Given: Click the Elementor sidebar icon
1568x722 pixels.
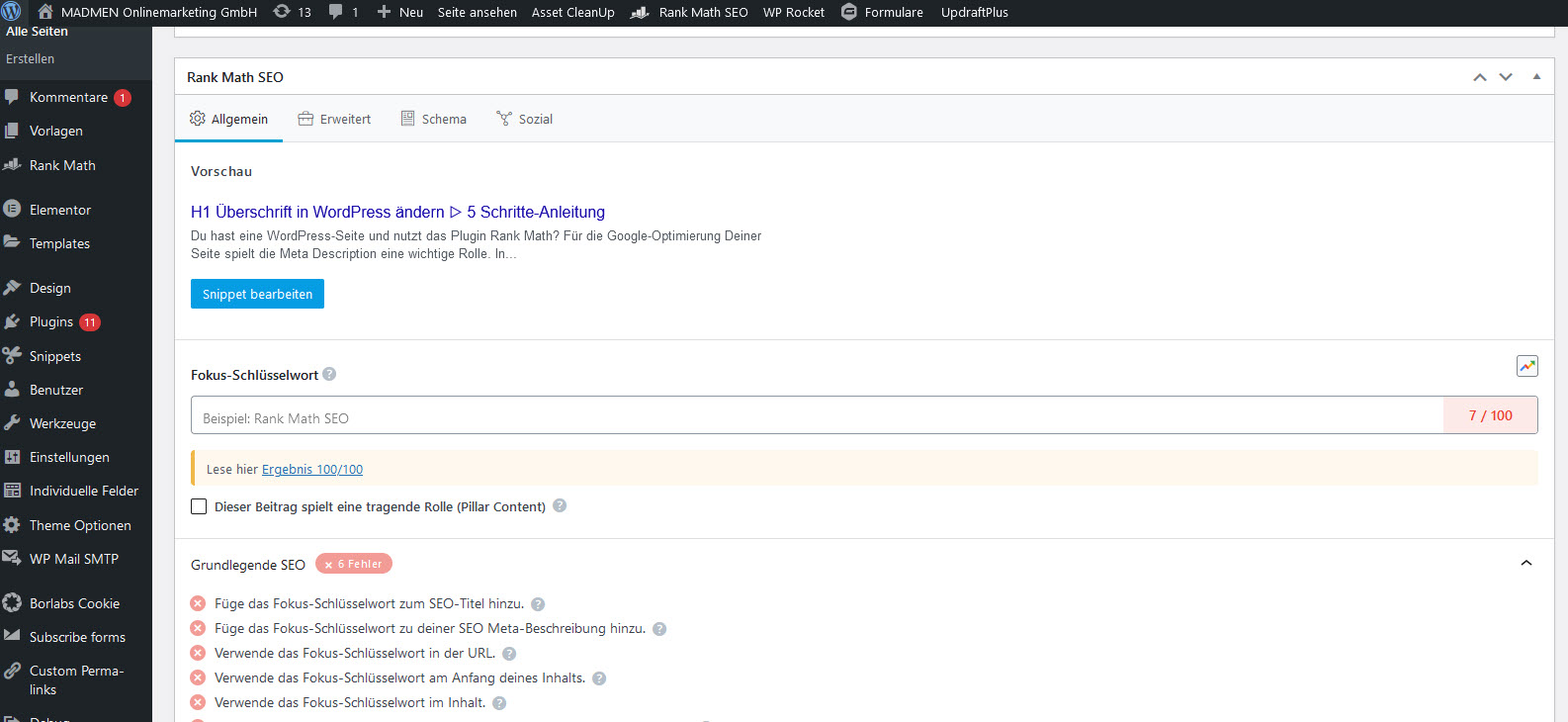Looking at the screenshot, I should (x=12, y=209).
